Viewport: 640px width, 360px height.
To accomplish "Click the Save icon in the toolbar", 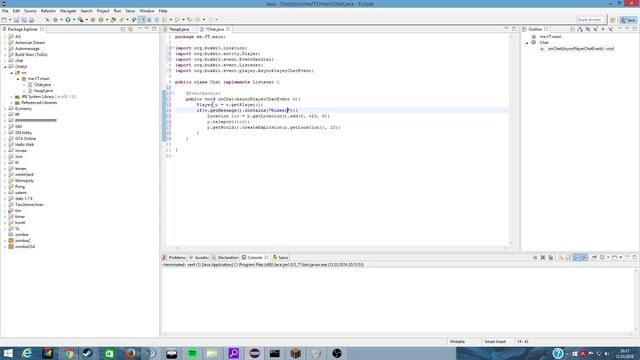I will [17, 20].
